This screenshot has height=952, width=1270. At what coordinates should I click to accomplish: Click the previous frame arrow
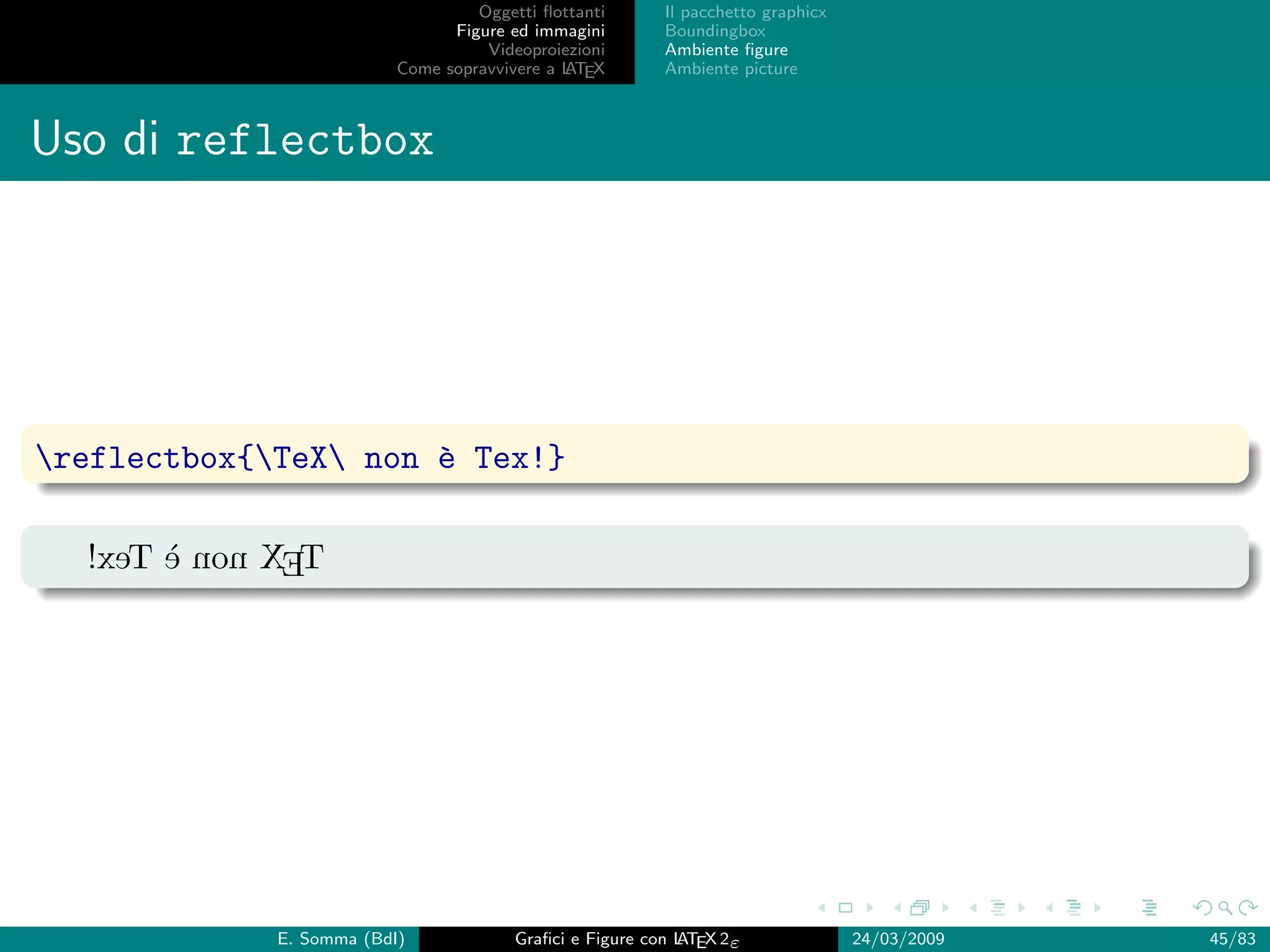[897, 908]
